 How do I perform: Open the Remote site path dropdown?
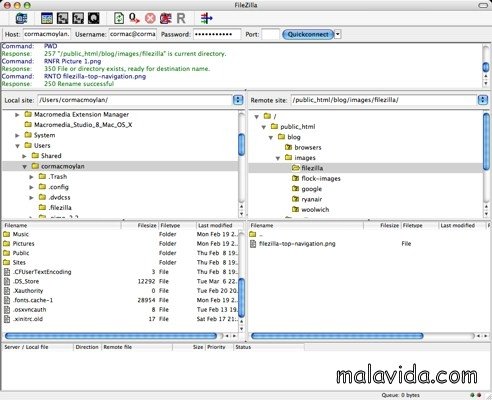point(483,100)
